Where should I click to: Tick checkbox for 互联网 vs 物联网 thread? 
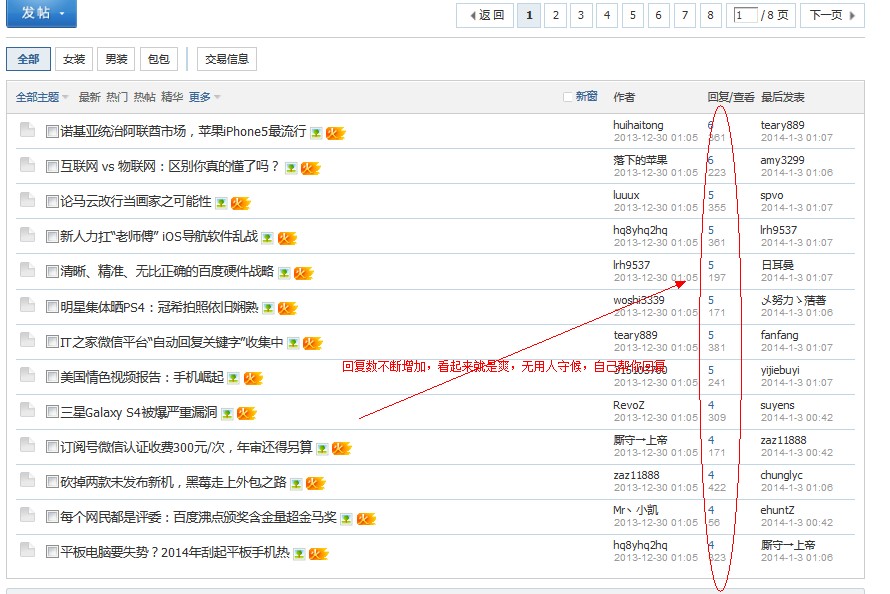click(x=52, y=167)
